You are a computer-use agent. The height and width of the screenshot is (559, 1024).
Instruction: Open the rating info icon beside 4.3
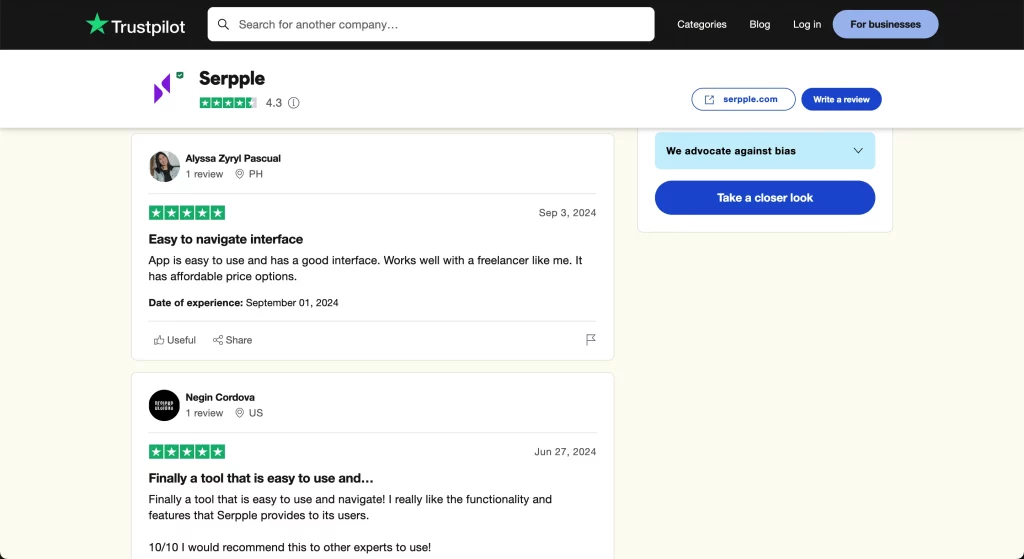pos(294,103)
